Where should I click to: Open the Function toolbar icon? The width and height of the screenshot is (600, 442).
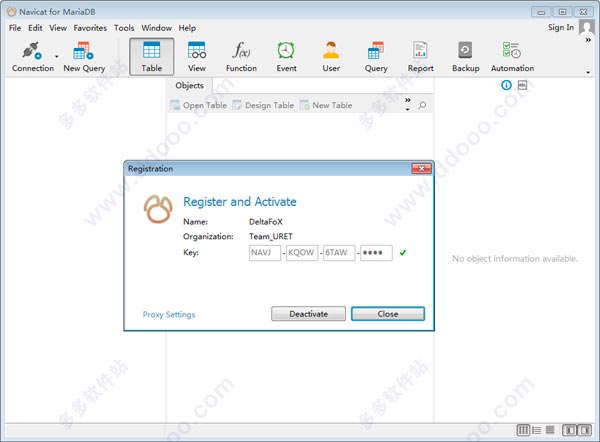pyautogui.click(x=241, y=57)
